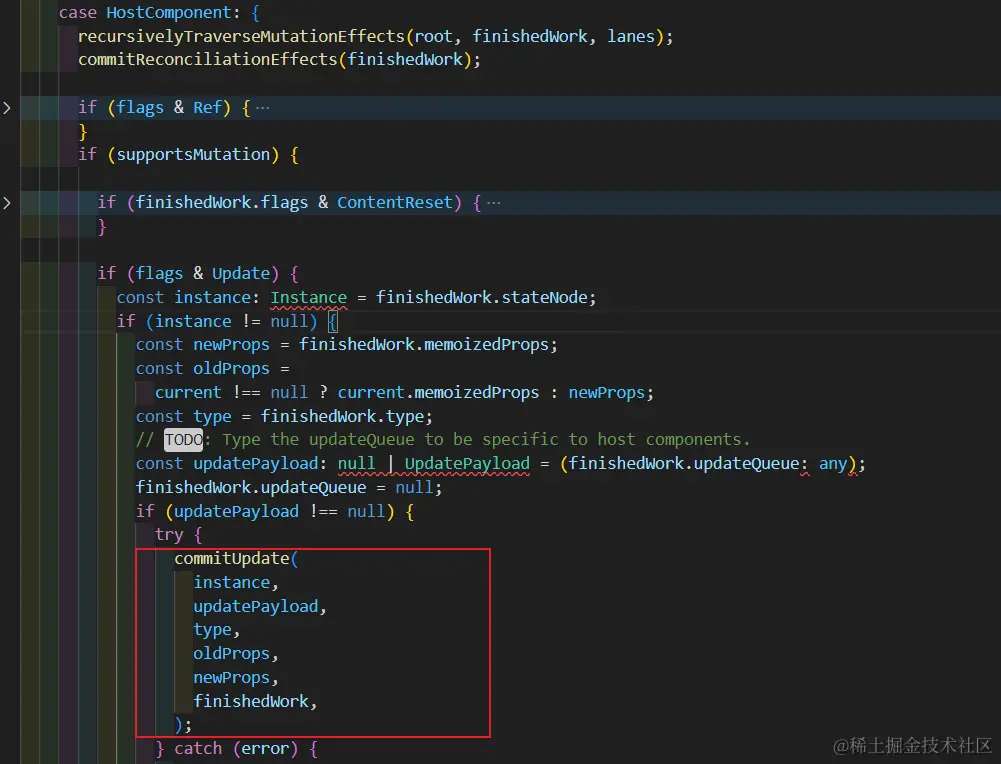This screenshot has height=764, width=1001.
Task: Click the 'type,' argument of commitUpdate
Action: click(x=216, y=630)
